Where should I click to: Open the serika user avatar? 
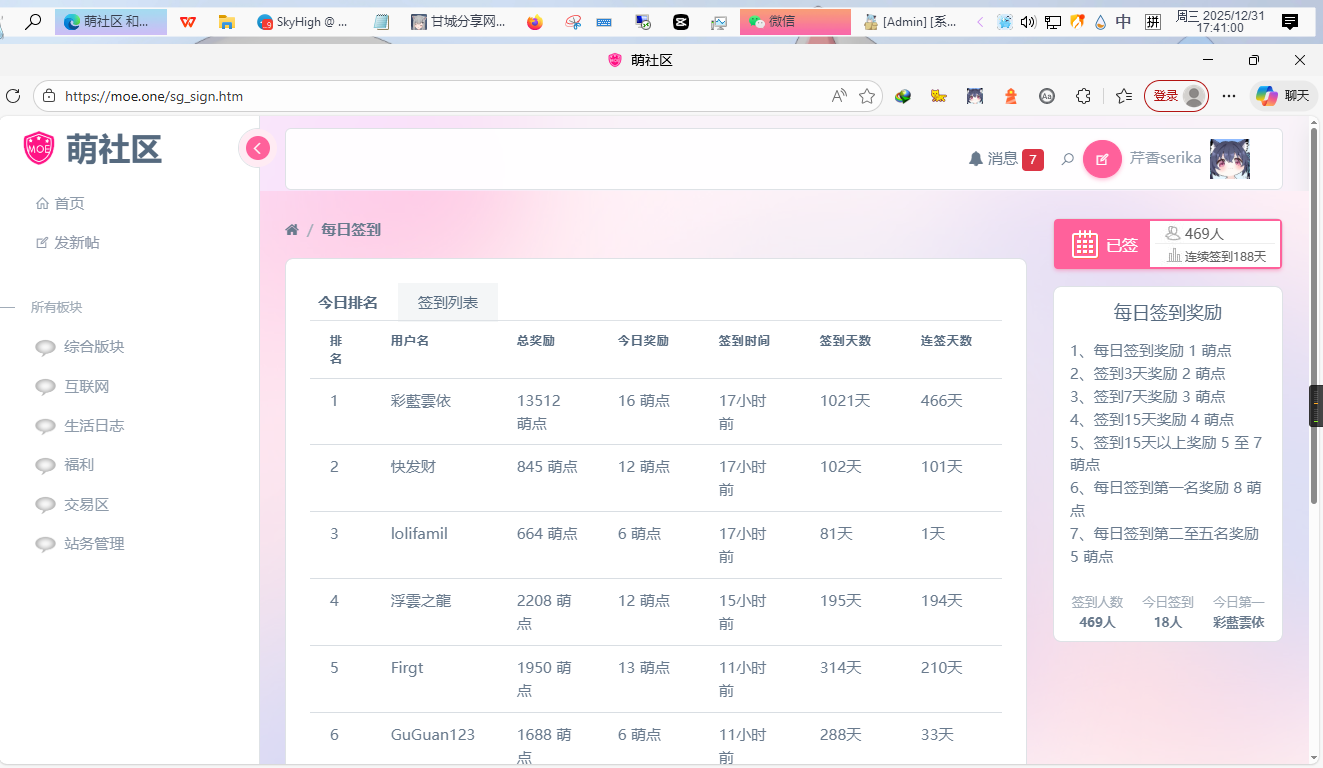coord(1229,159)
